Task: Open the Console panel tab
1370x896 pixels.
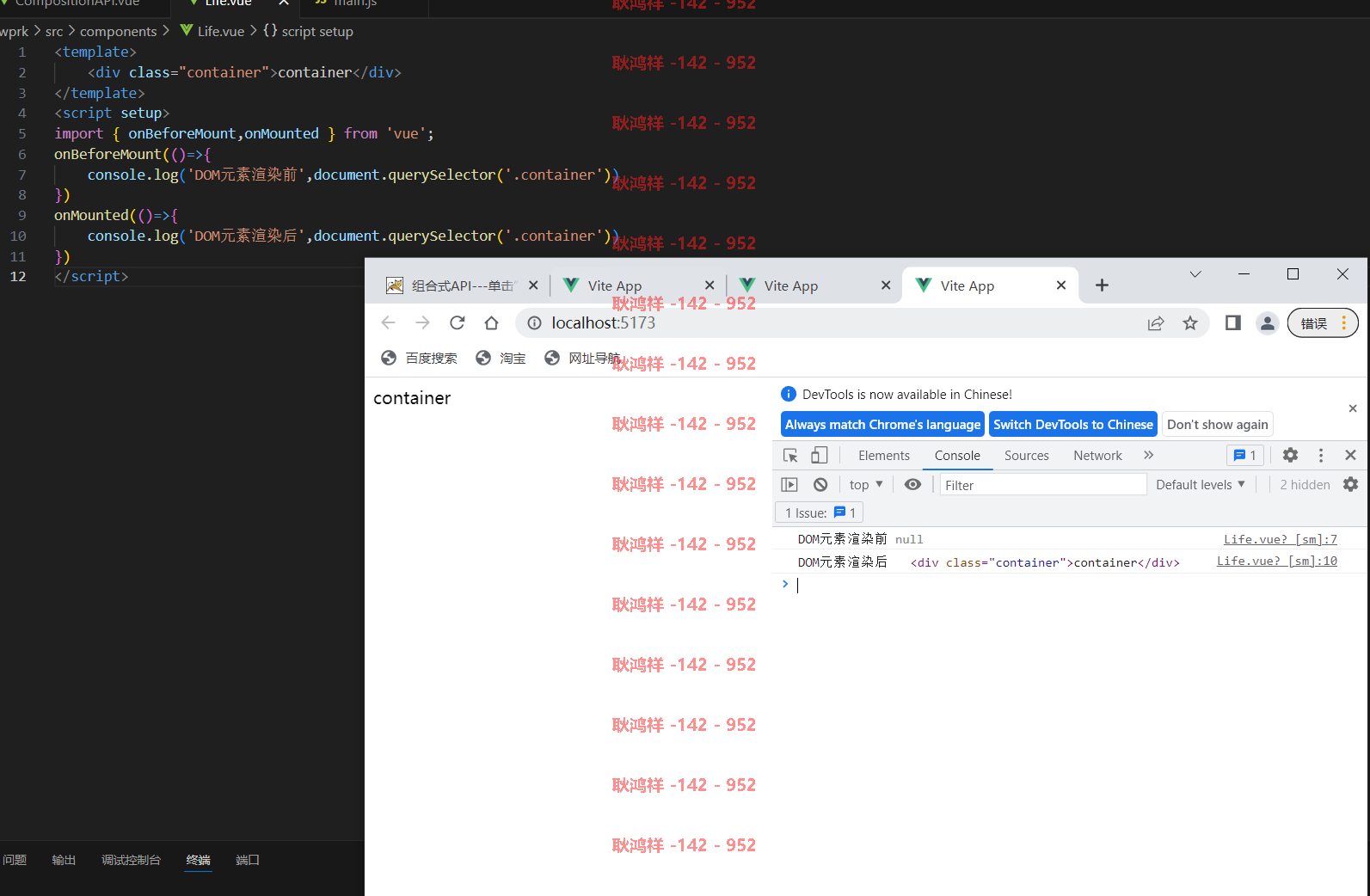Action: coord(957,456)
